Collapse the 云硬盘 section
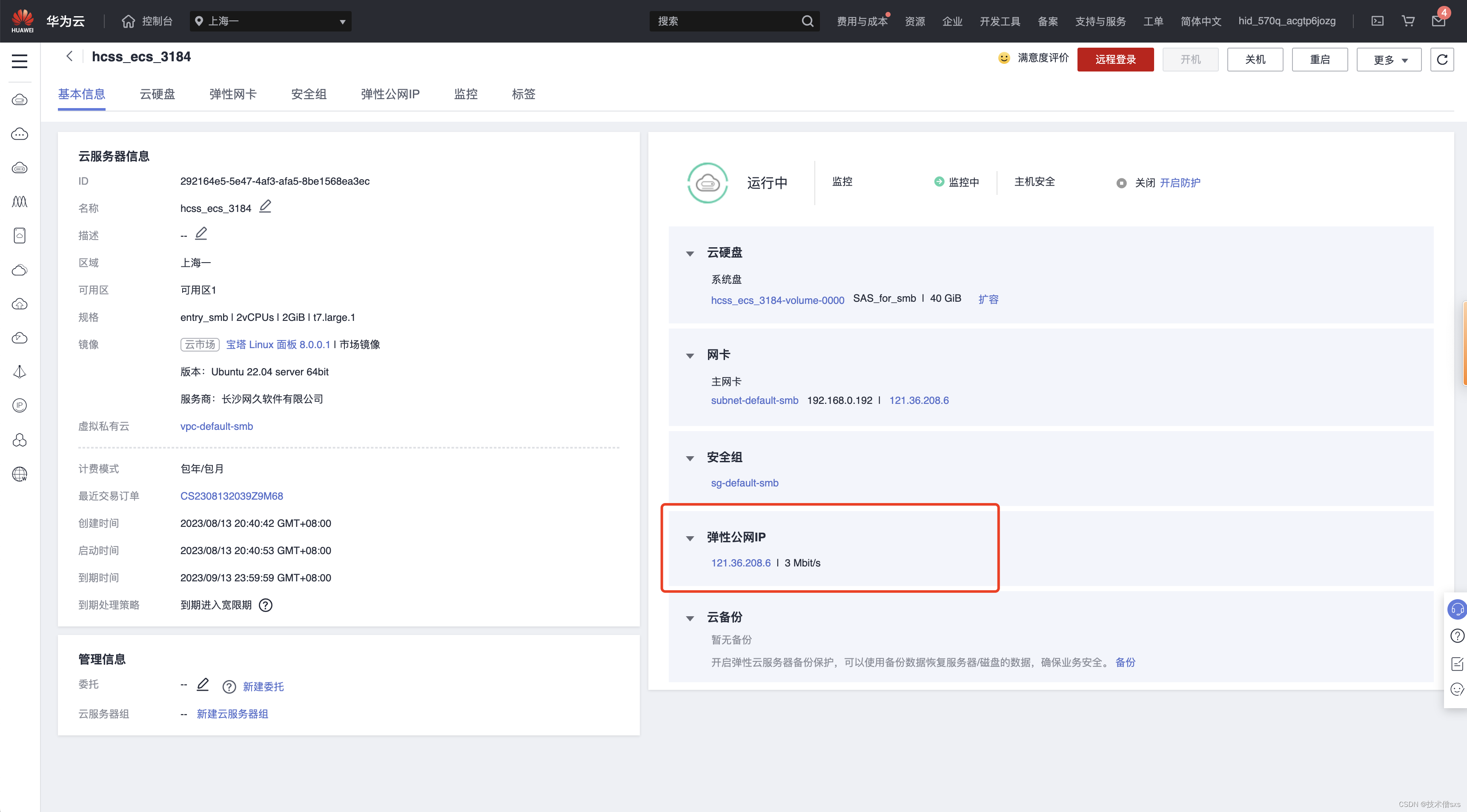 (x=690, y=253)
